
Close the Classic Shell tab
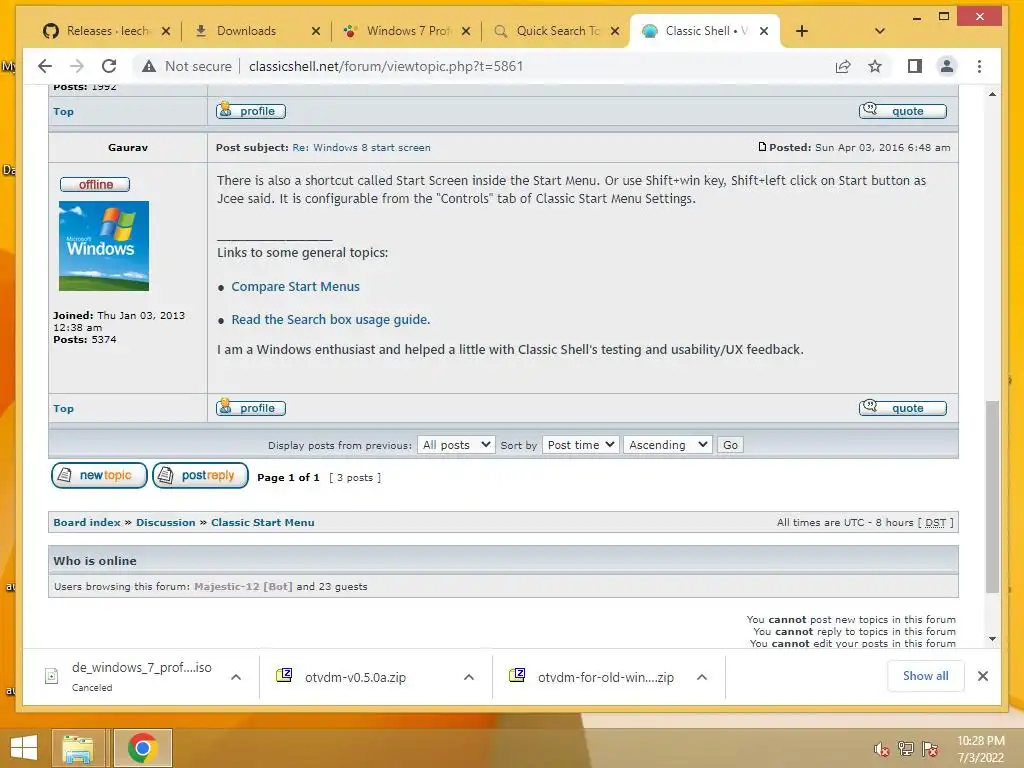(764, 31)
